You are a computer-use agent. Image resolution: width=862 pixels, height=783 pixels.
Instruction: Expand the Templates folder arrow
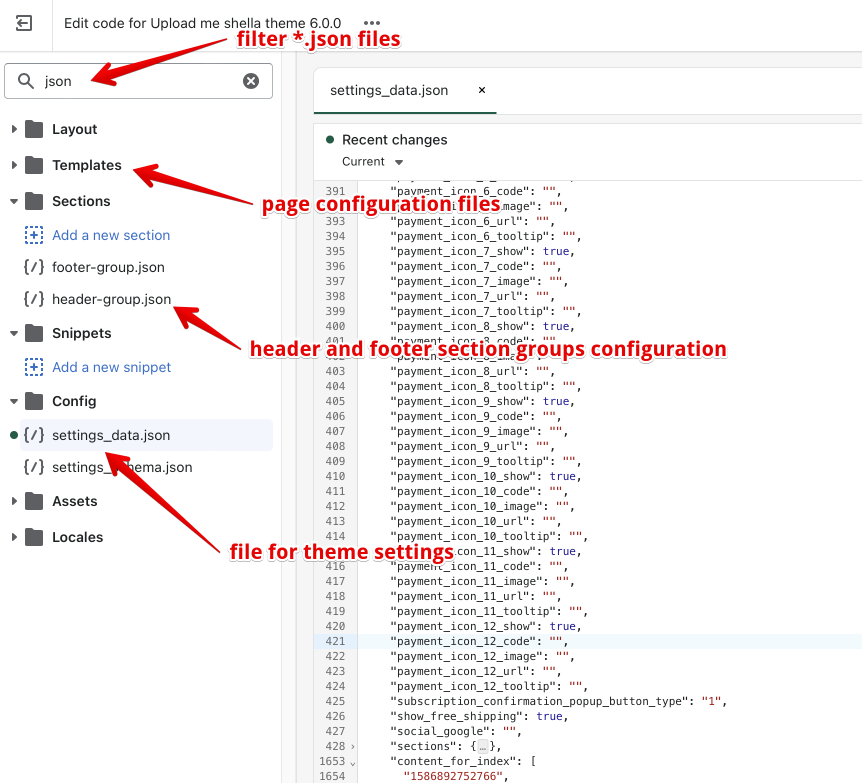click(14, 165)
